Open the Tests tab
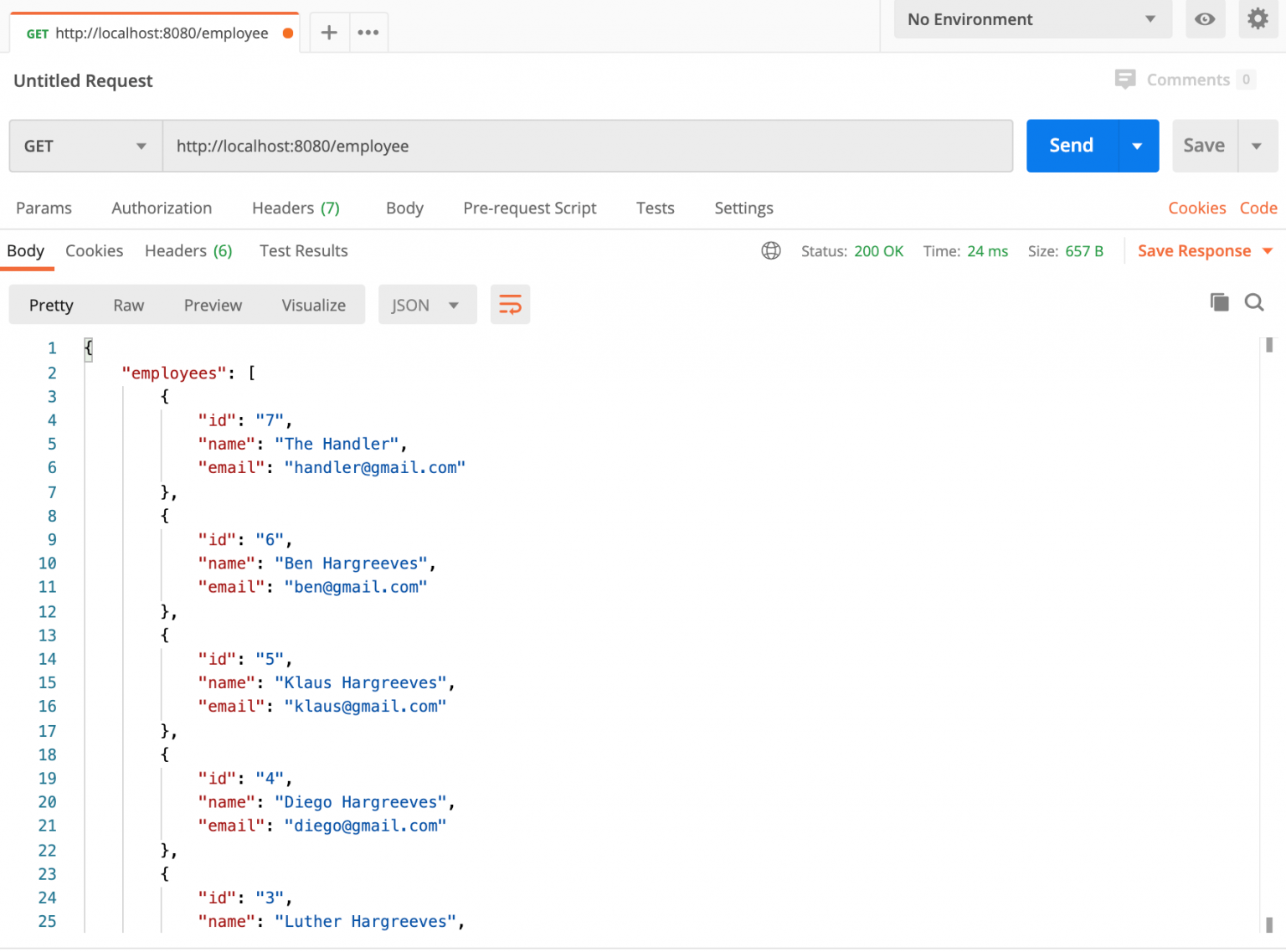 point(655,208)
